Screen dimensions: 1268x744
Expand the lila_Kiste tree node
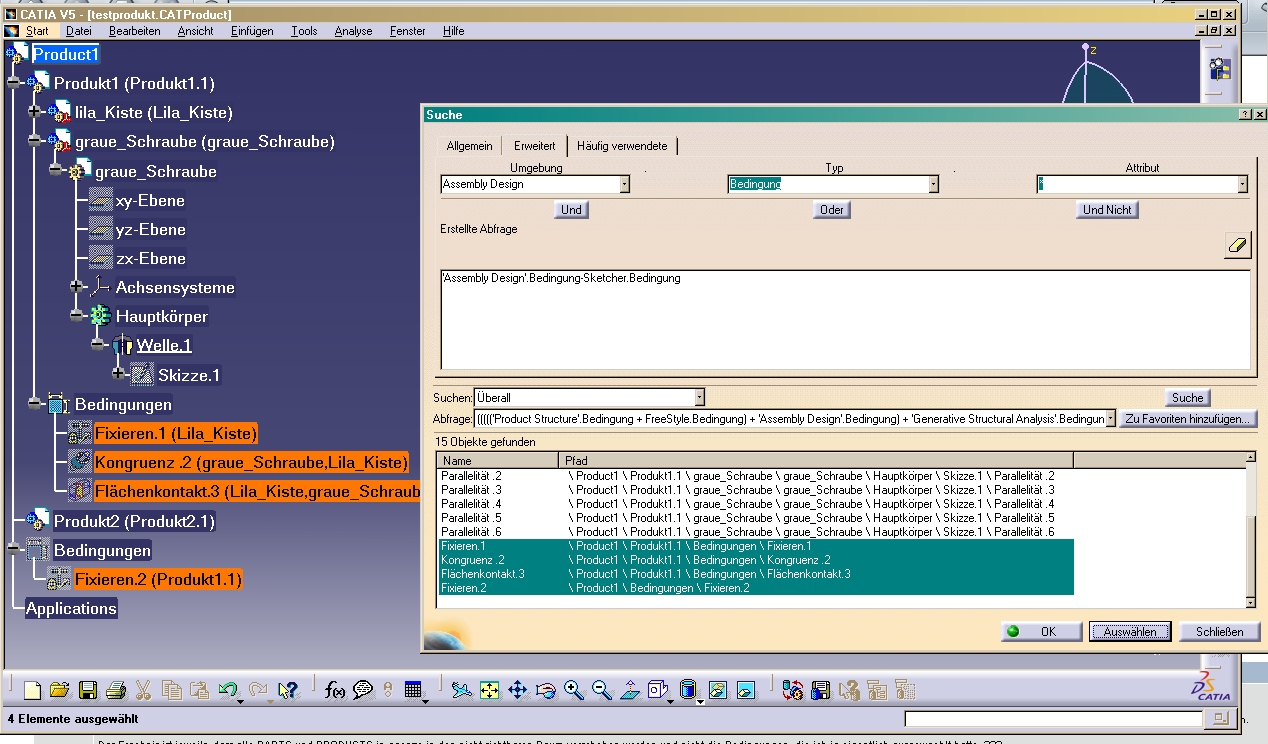coord(35,112)
